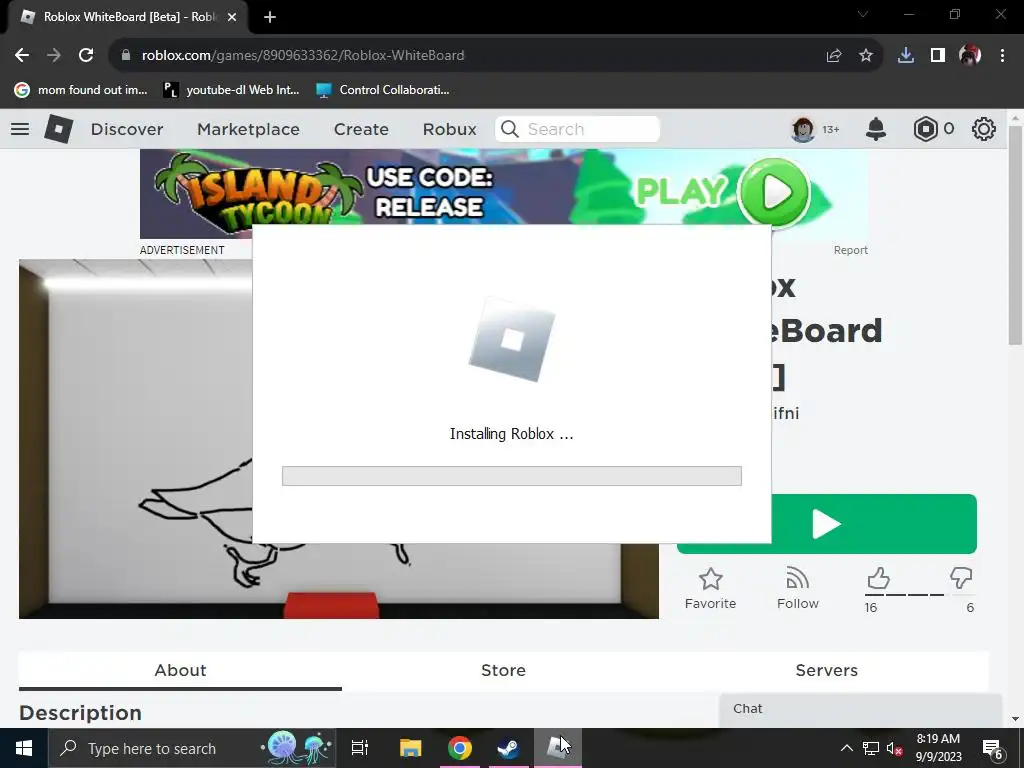The image size is (1024, 768).
Task: Open the Robux page
Action: [x=449, y=129]
